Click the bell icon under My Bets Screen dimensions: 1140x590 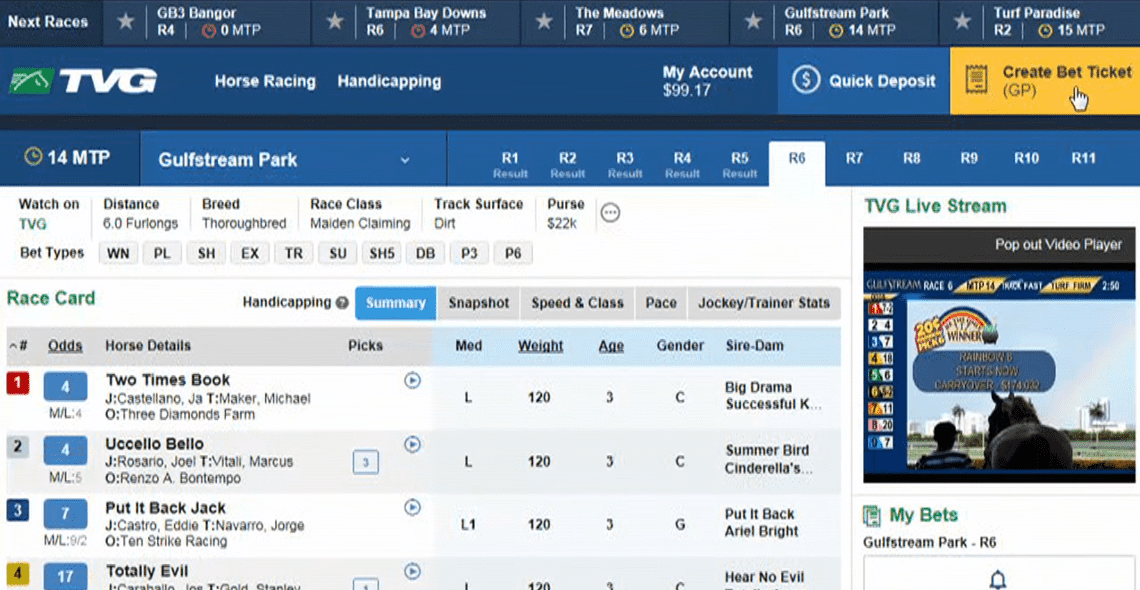pyautogui.click(x=998, y=580)
